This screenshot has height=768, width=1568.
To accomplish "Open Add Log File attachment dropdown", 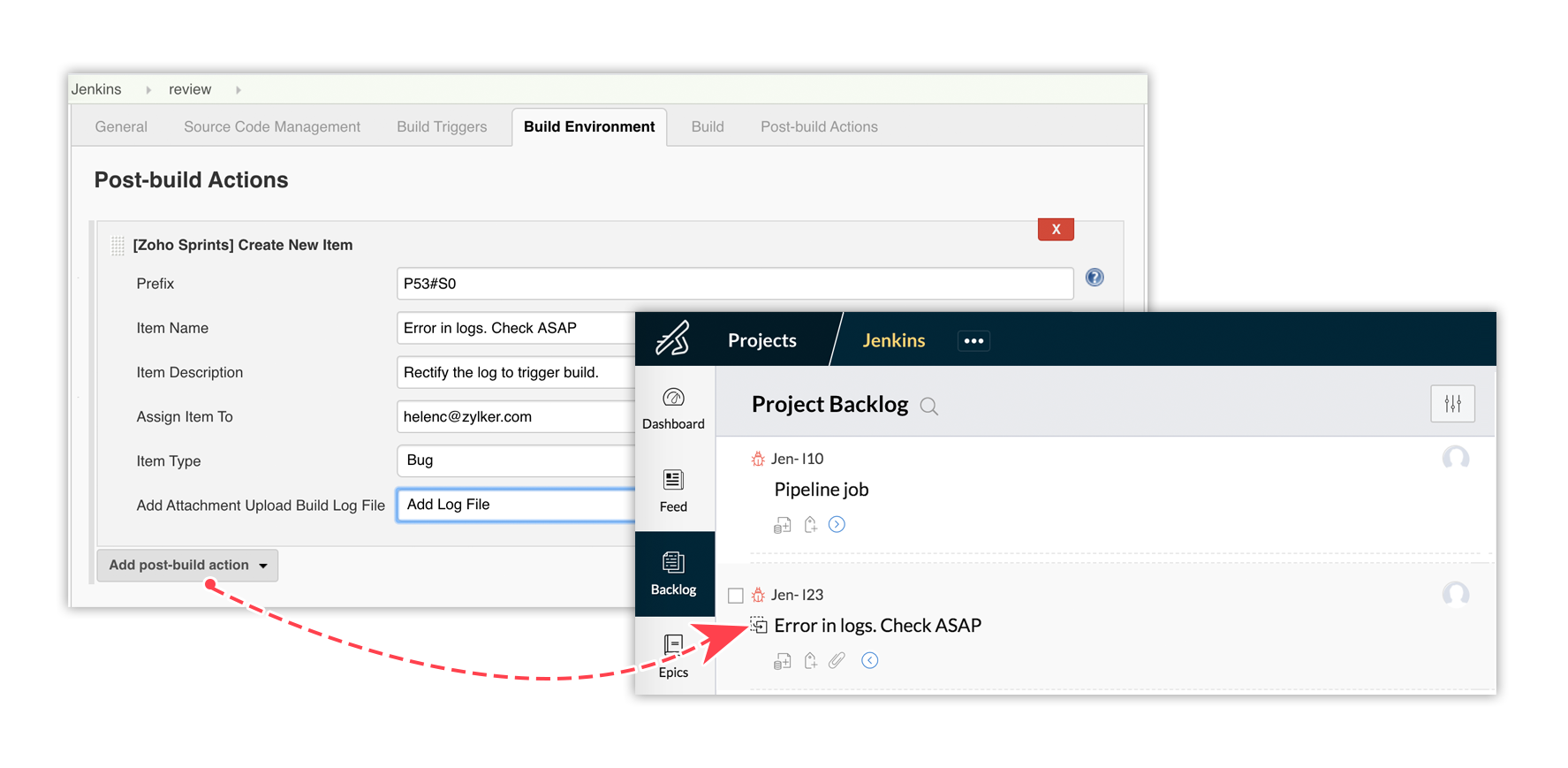I will point(516,505).
